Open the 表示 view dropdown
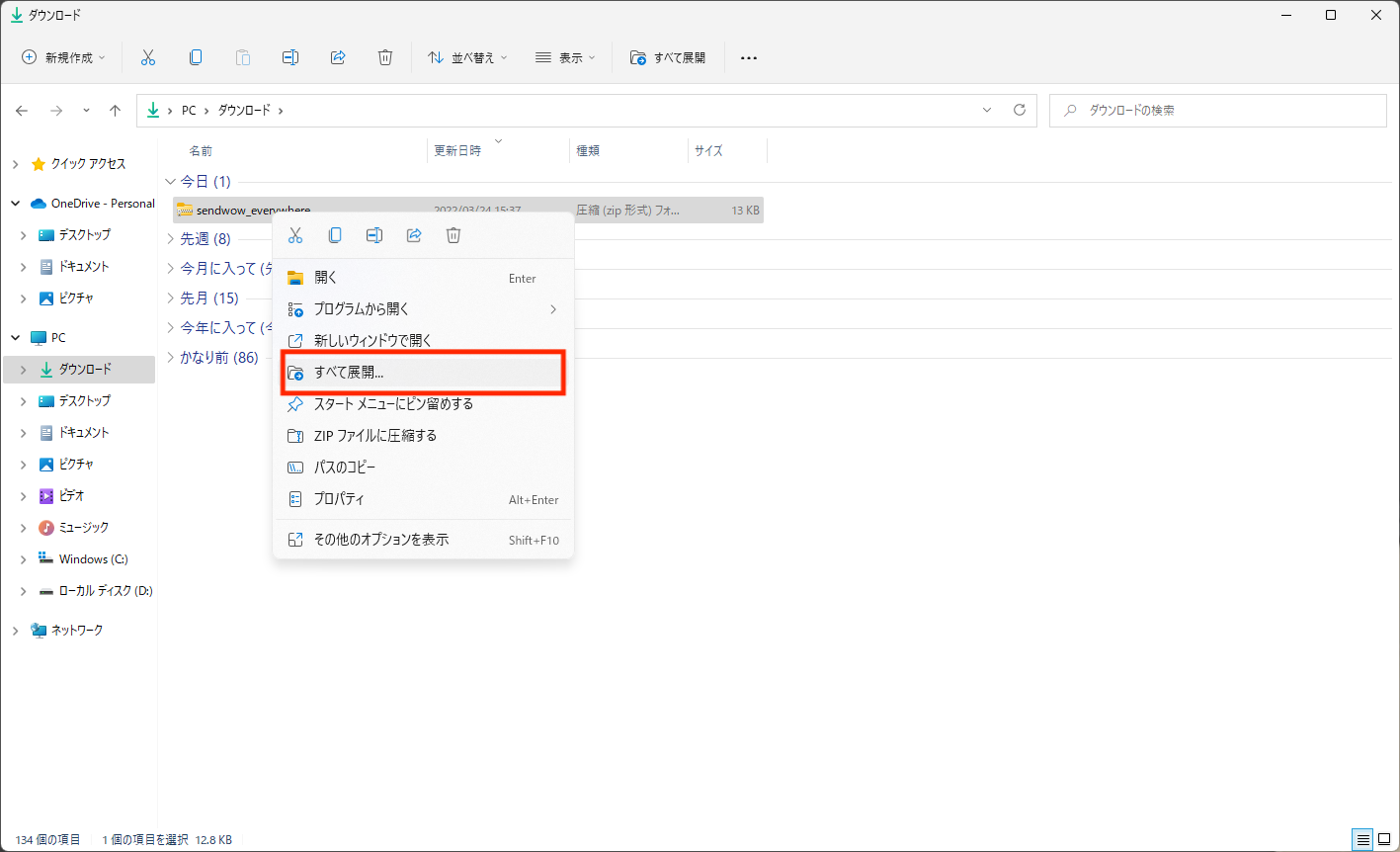1400x852 pixels. (565, 57)
